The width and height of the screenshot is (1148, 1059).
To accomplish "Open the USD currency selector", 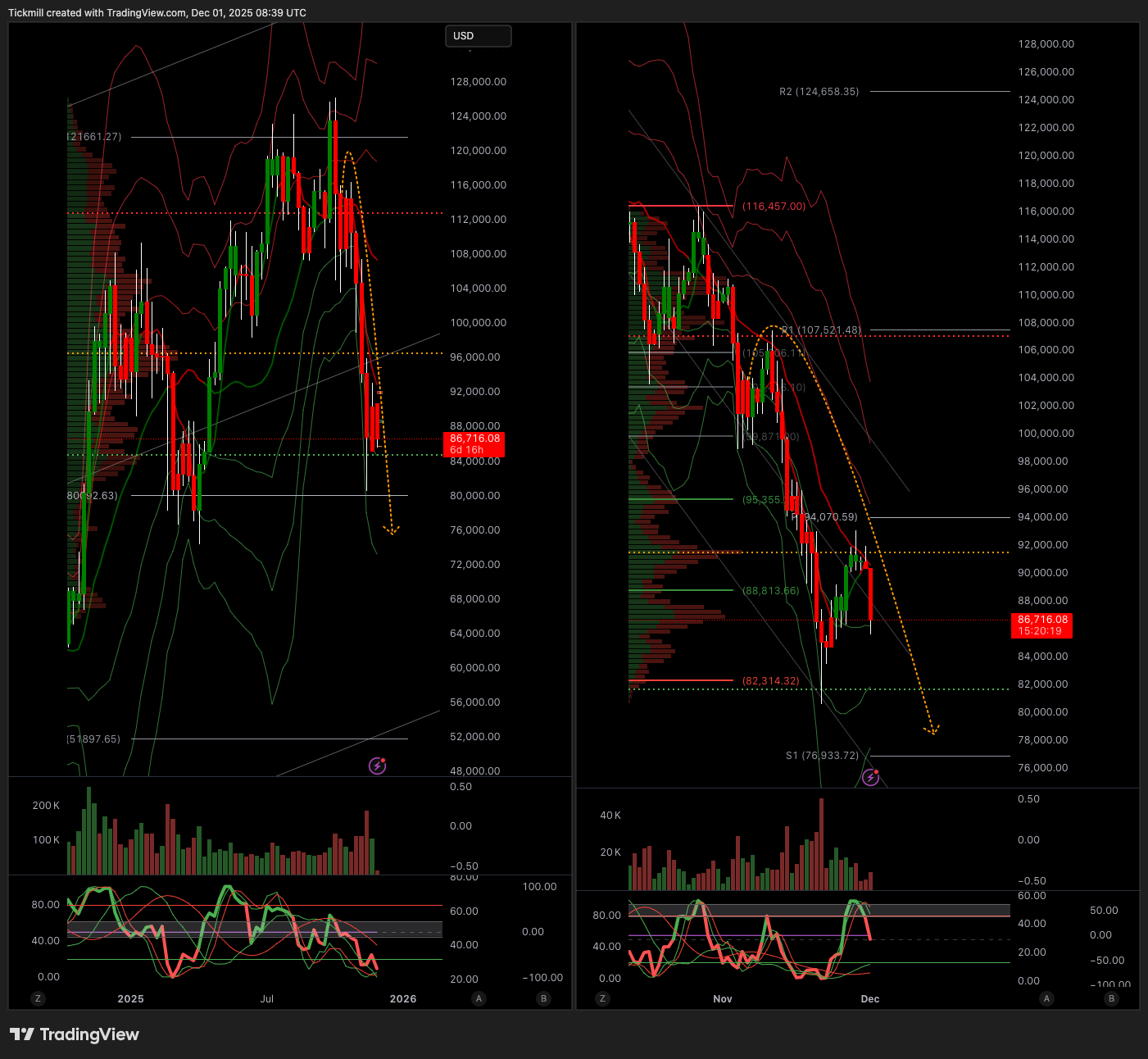I will click(x=478, y=36).
